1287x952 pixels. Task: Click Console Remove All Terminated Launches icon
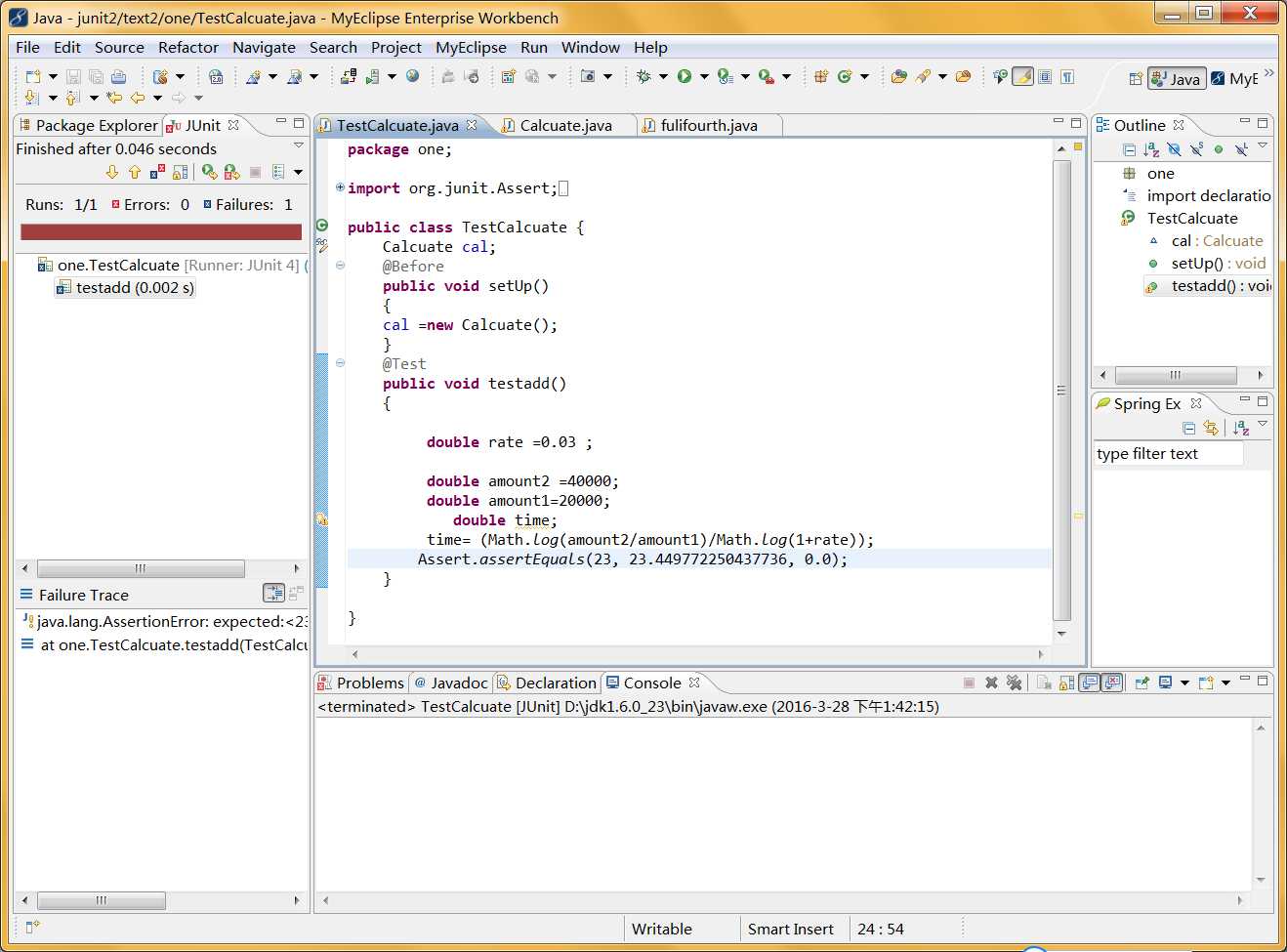(x=1015, y=683)
